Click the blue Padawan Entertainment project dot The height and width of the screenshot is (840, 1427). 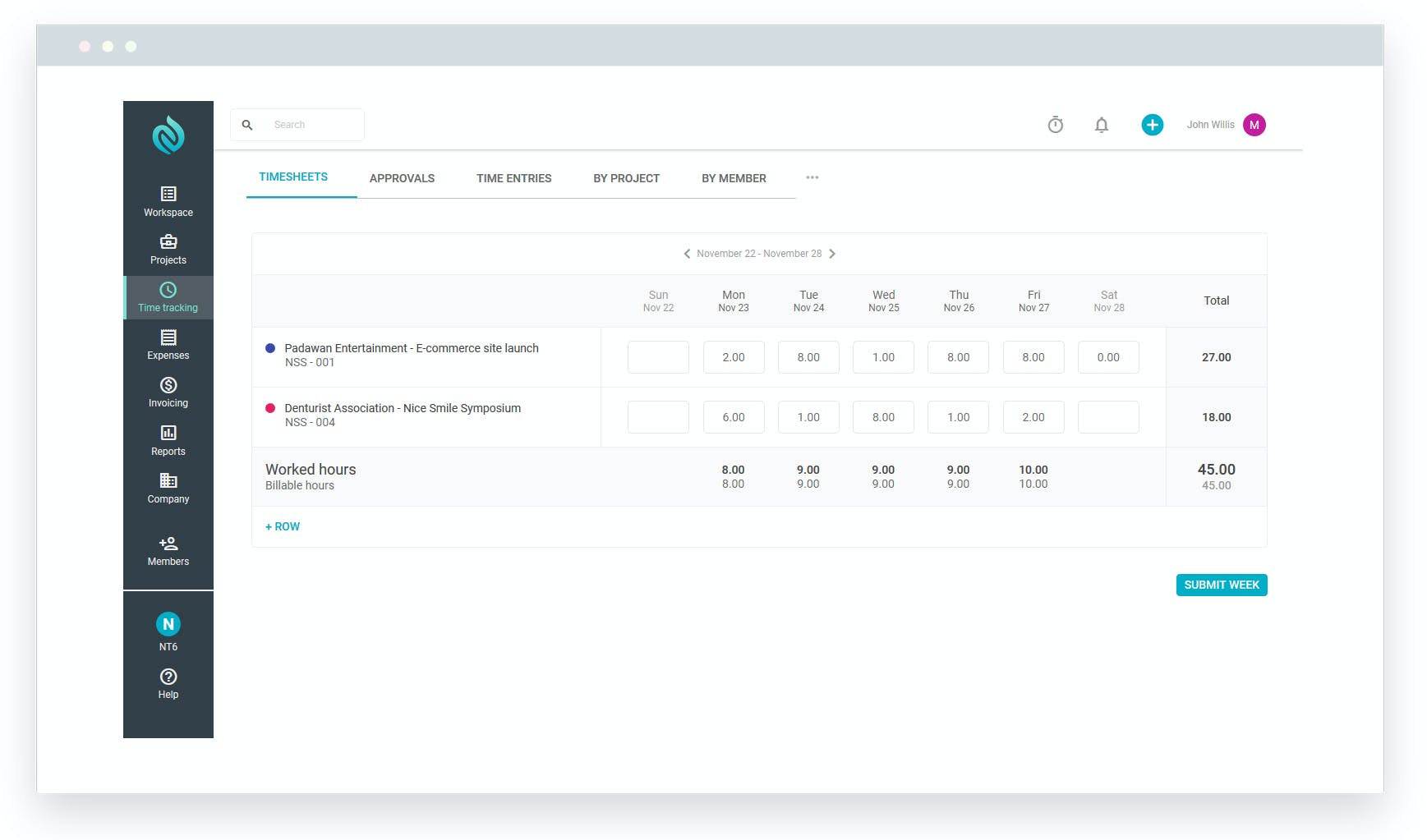[270, 348]
